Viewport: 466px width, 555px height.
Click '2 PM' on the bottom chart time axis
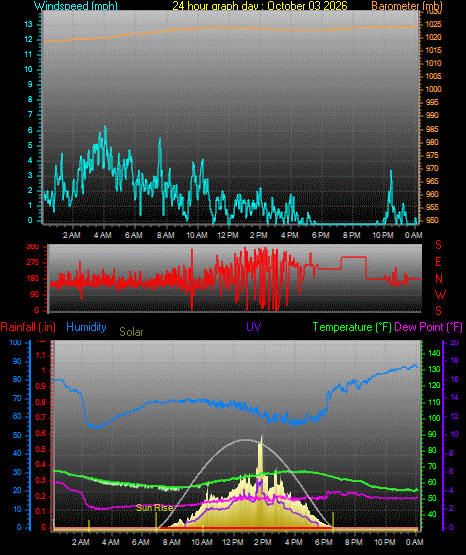point(263,542)
